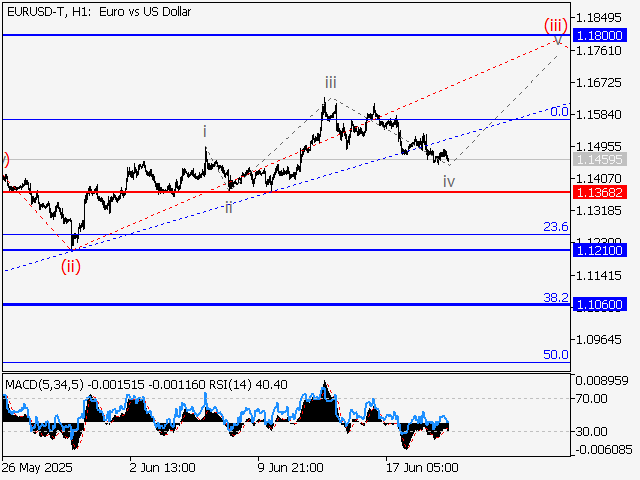
Task: Click the 70.00 RSI level on indicator axis
Action: (x=592, y=398)
